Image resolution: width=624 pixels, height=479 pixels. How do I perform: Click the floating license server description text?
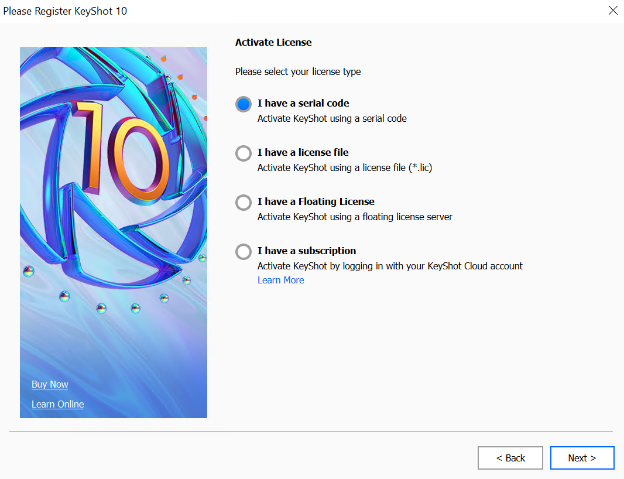coord(355,217)
